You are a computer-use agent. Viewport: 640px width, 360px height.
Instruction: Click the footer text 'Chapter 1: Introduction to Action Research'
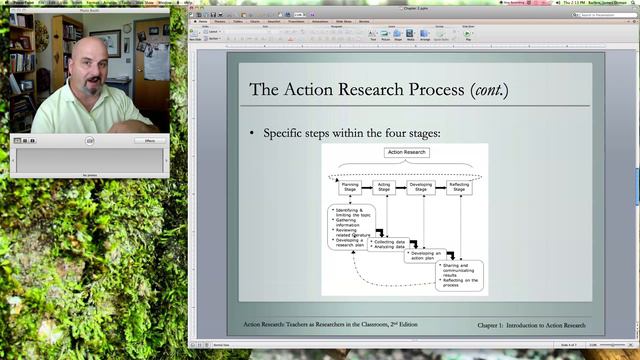click(x=531, y=325)
